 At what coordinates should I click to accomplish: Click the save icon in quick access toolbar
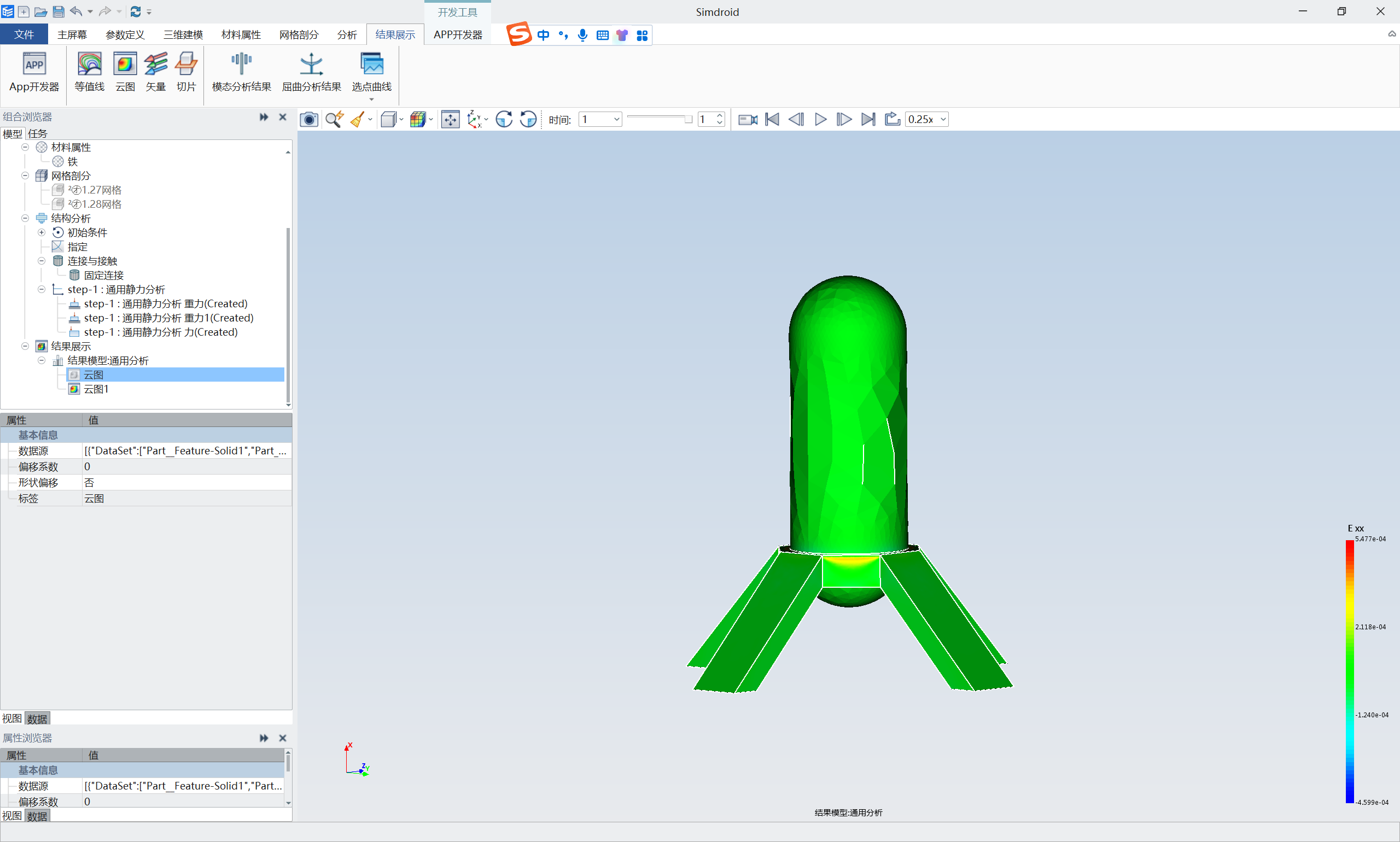[58, 11]
